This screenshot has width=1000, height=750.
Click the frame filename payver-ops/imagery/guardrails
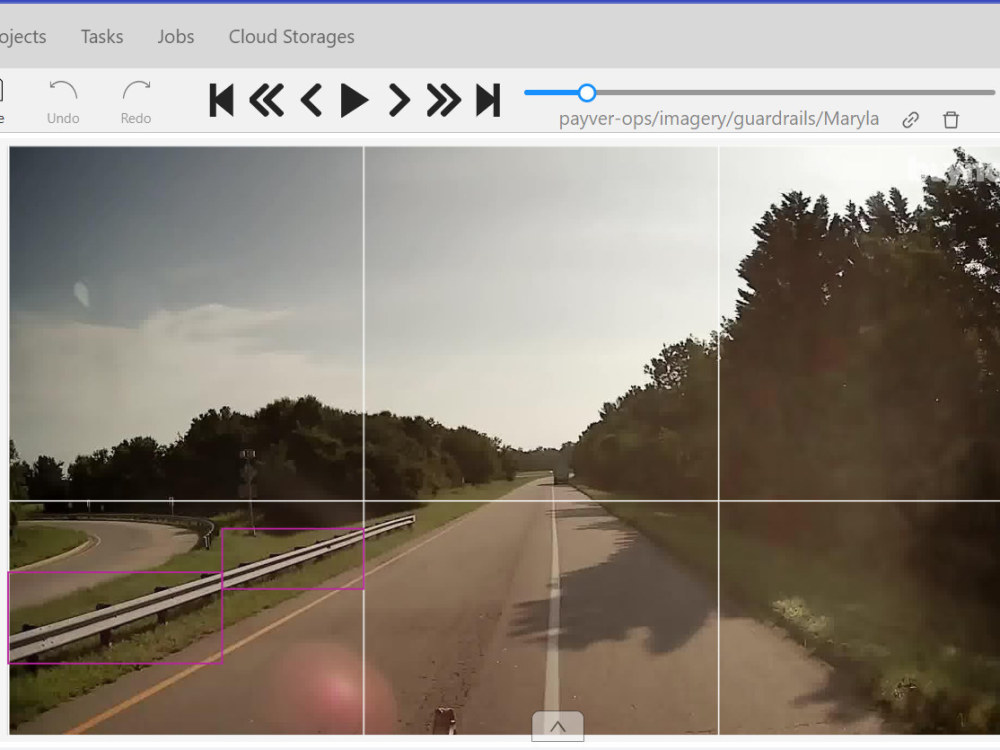click(719, 119)
